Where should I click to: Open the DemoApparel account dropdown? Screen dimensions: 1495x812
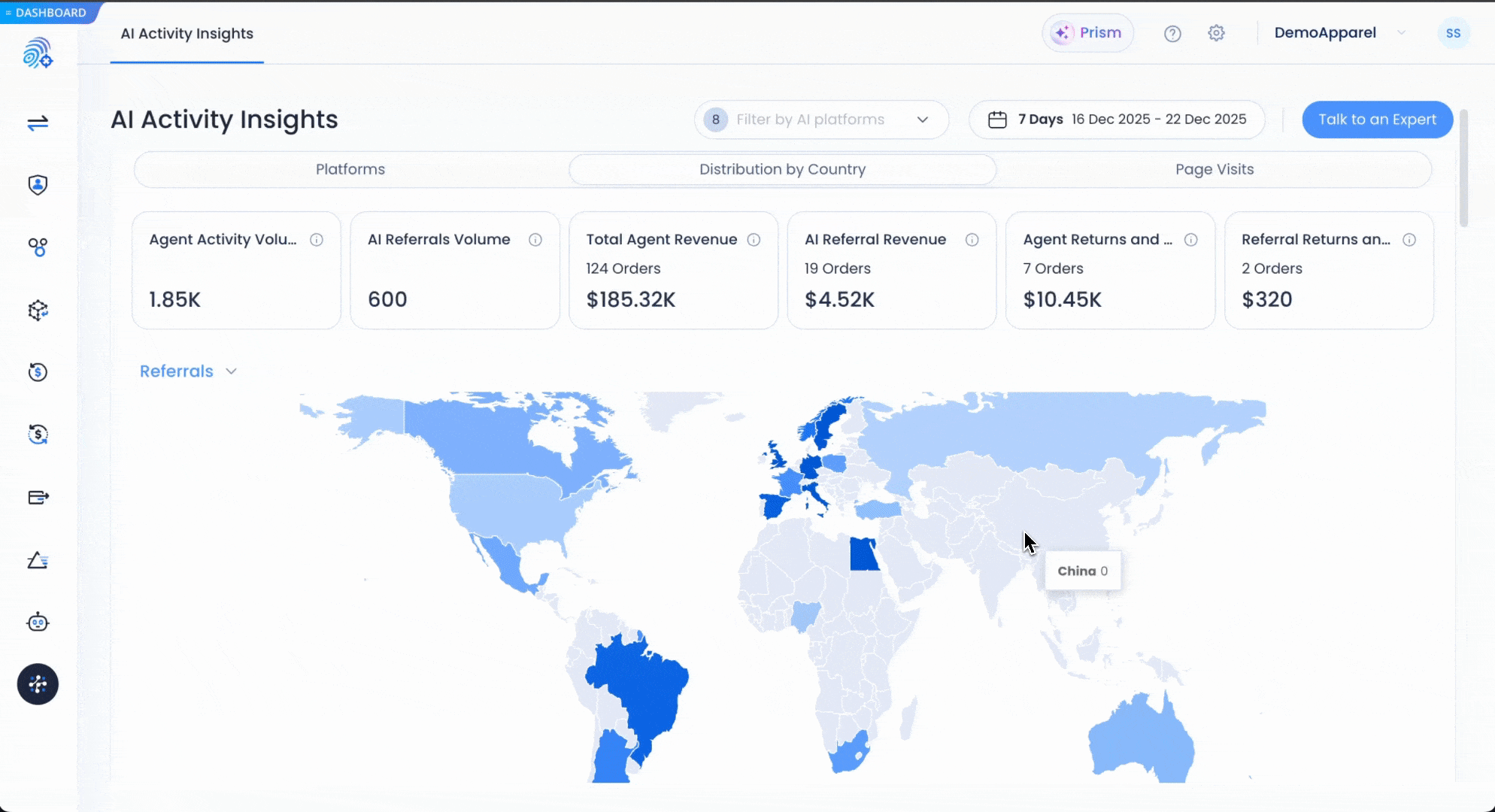pos(1339,33)
